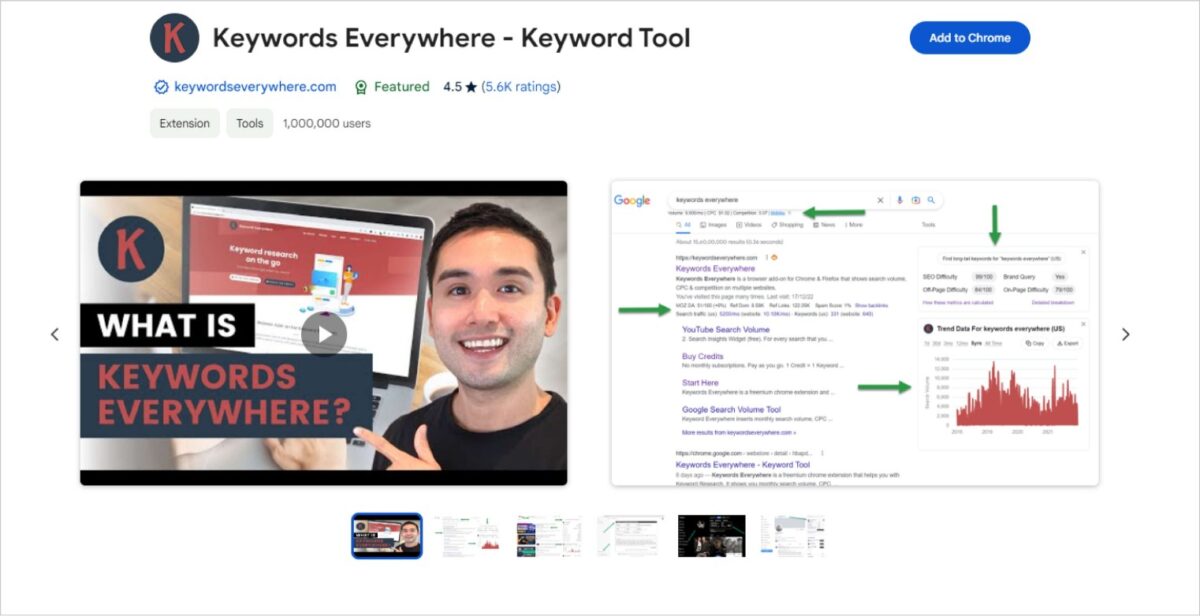This screenshot has height=616, width=1200.
Task: Click the rating star icon beside 4.5
Action: point(471,87)
